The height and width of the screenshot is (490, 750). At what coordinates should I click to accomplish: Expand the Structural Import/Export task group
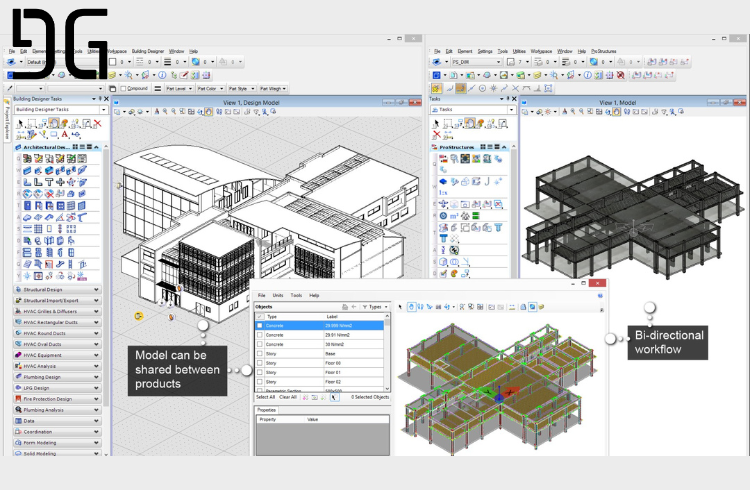(57, 301)
